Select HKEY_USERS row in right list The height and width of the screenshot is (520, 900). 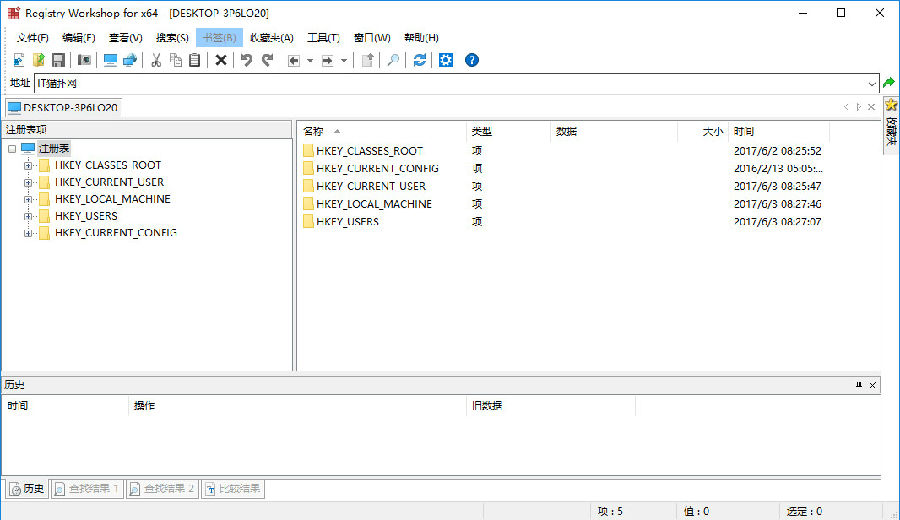(562, 222)
